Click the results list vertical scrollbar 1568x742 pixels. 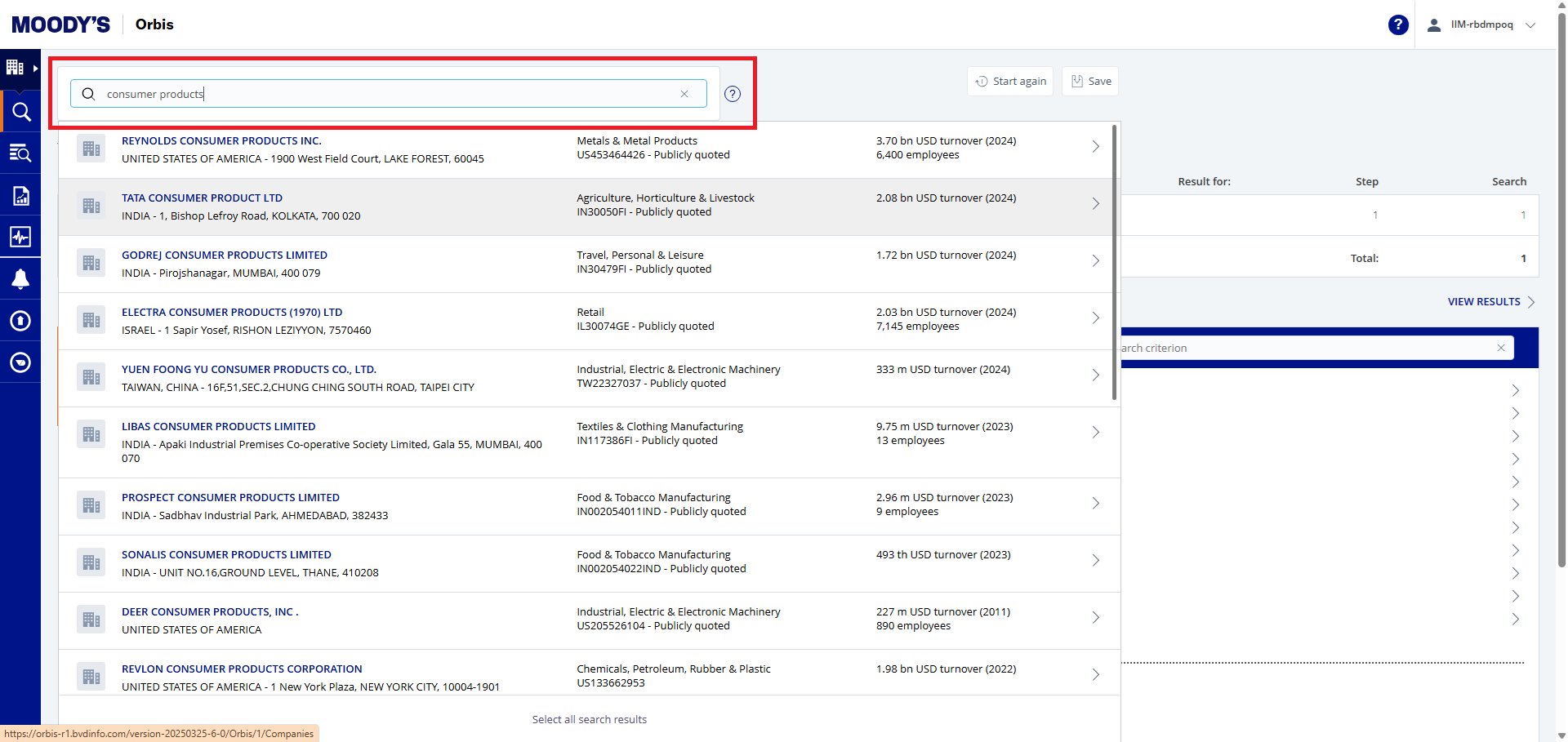point(1114,261)
